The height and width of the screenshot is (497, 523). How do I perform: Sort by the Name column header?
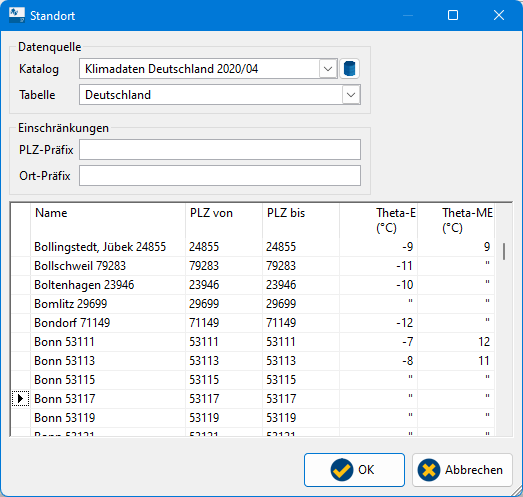(108, 220)
